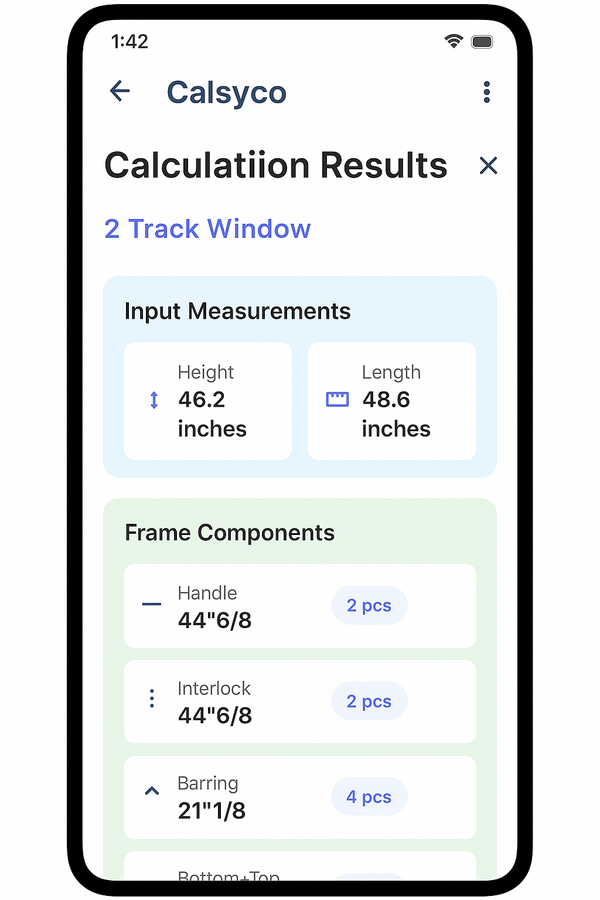This screenshot has width=600, height=900.
Task: Open the 2 Track Window link
Action: (207, 229)
